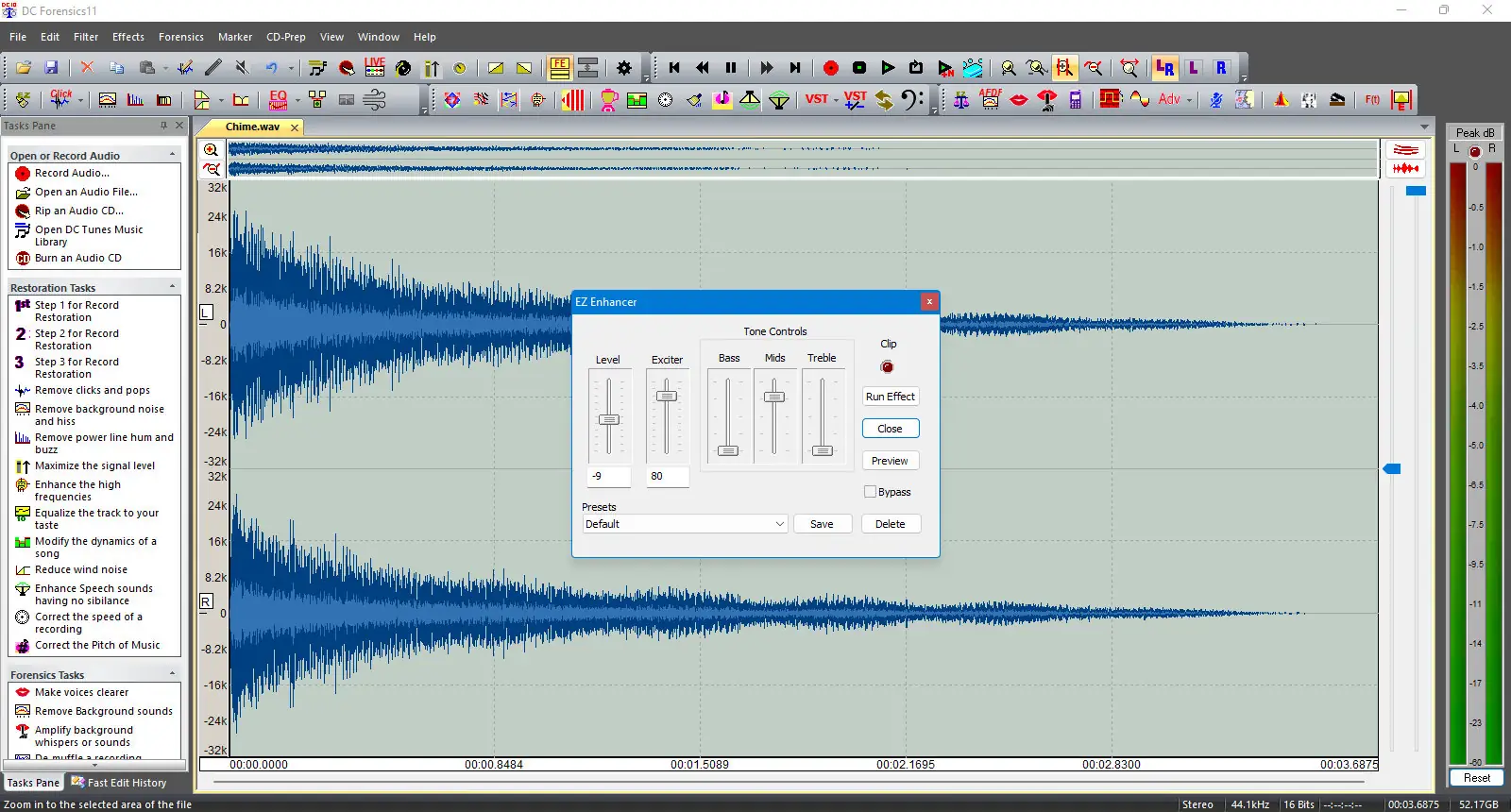The image size is (1511, 812).
Task: Collapse the Restoration Tasks section
Action: [172, 287]
